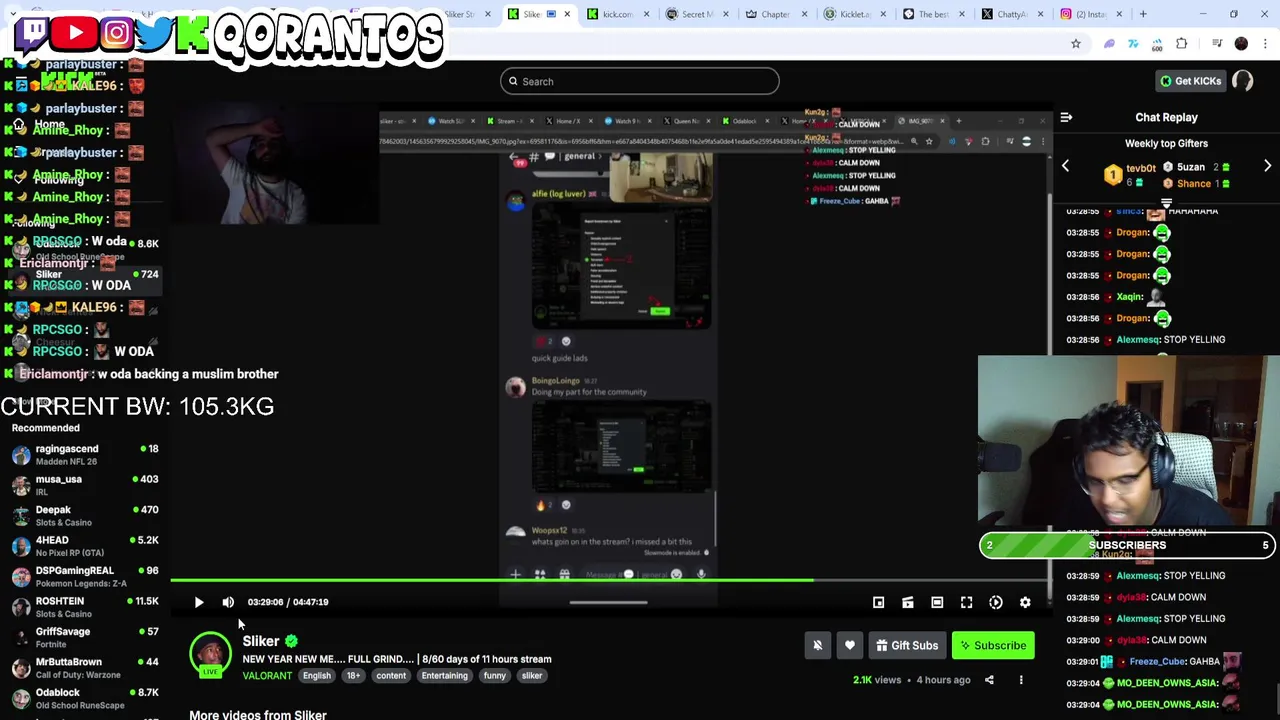Select the Entertaining tag
Screen dimensions: 1280x720
tap(444, 676)
